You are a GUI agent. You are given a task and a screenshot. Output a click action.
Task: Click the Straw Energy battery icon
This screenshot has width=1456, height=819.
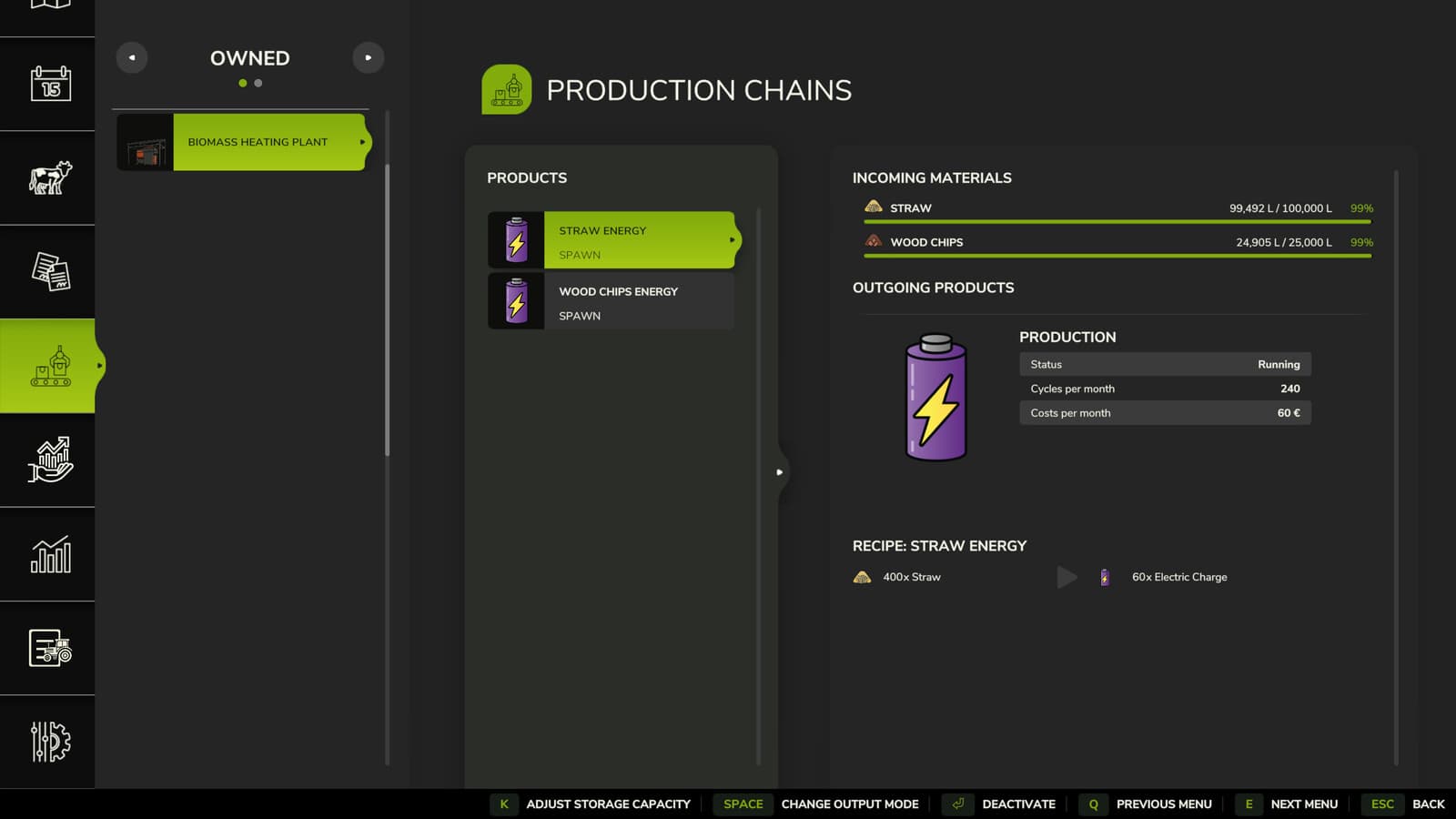(516, 240)
